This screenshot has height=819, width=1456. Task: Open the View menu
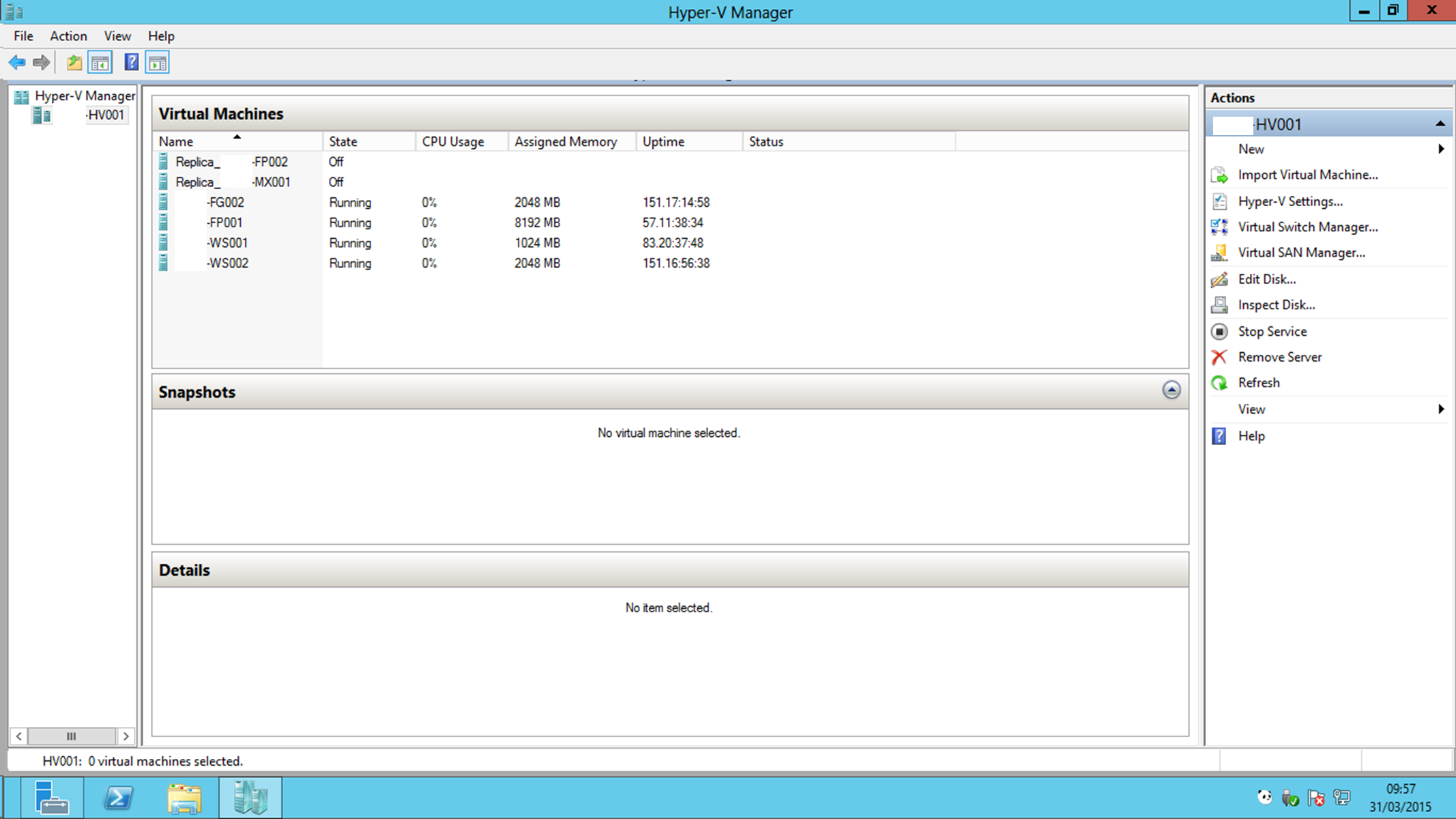(117, 36)
